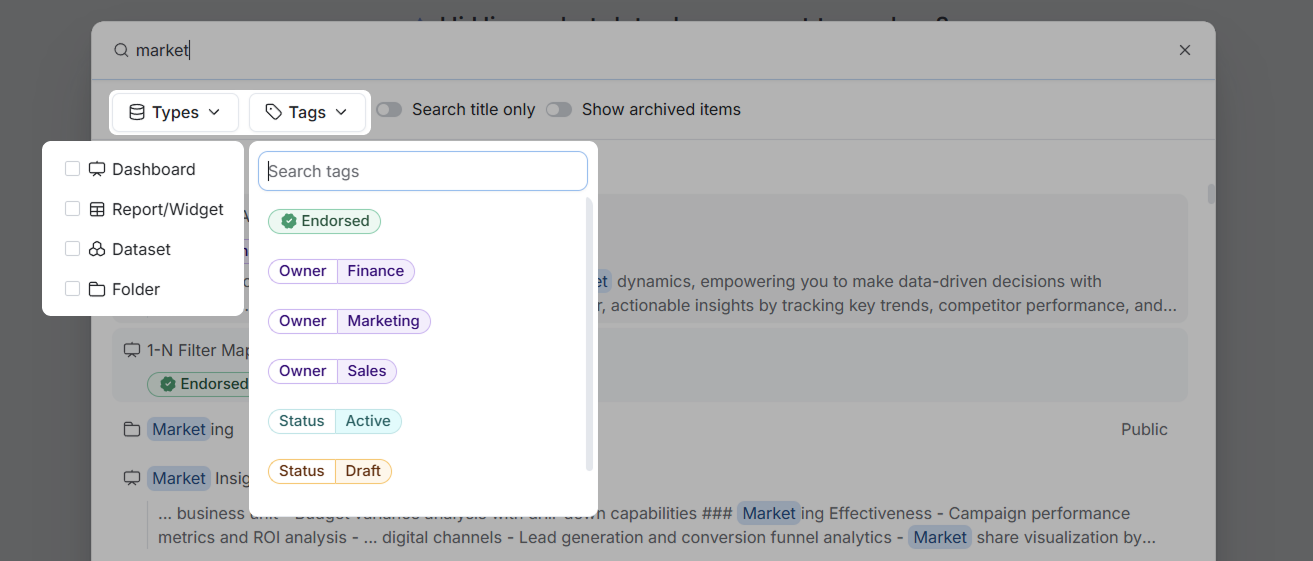The height and width of the screenshot is (561, 1313).
Task: Click the Market Insights dashboard icon
Action: click(x=131, y=478)
